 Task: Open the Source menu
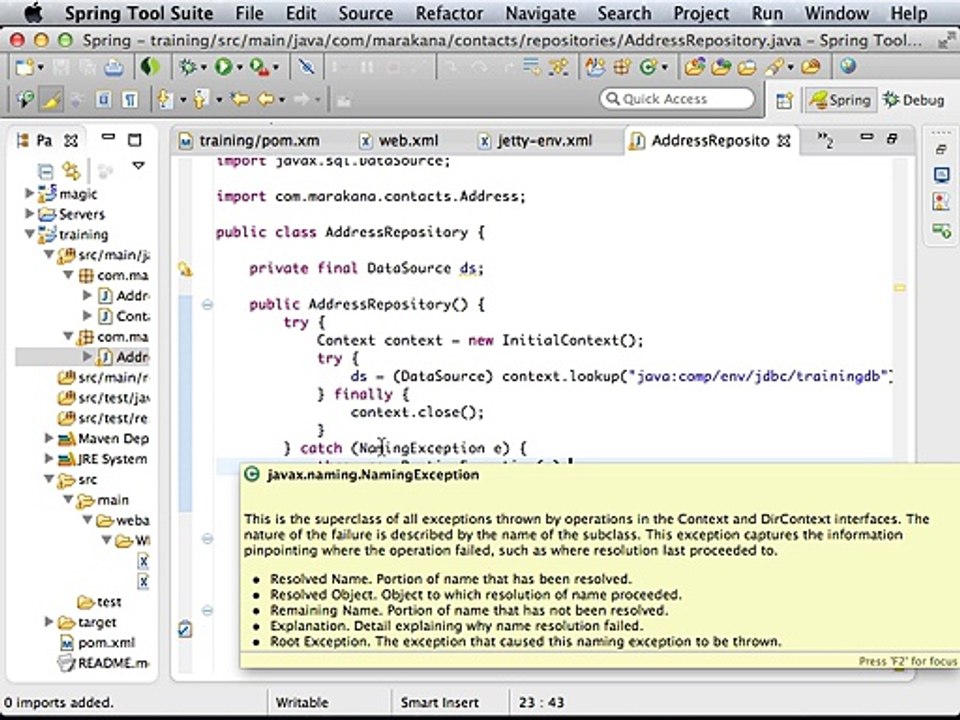point(366,13)
